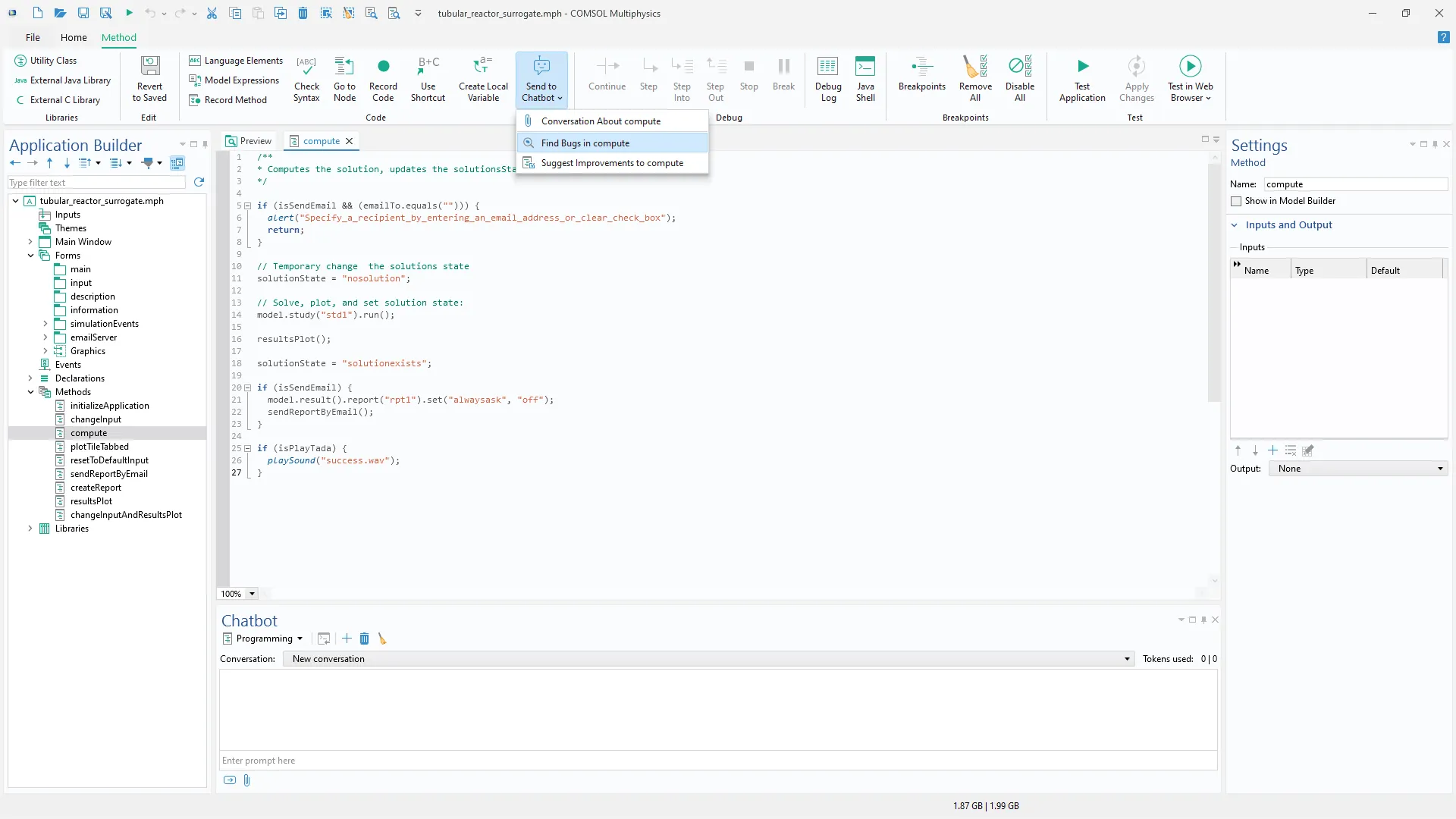Click the Test Application play icon

[x=1082, y=67]
